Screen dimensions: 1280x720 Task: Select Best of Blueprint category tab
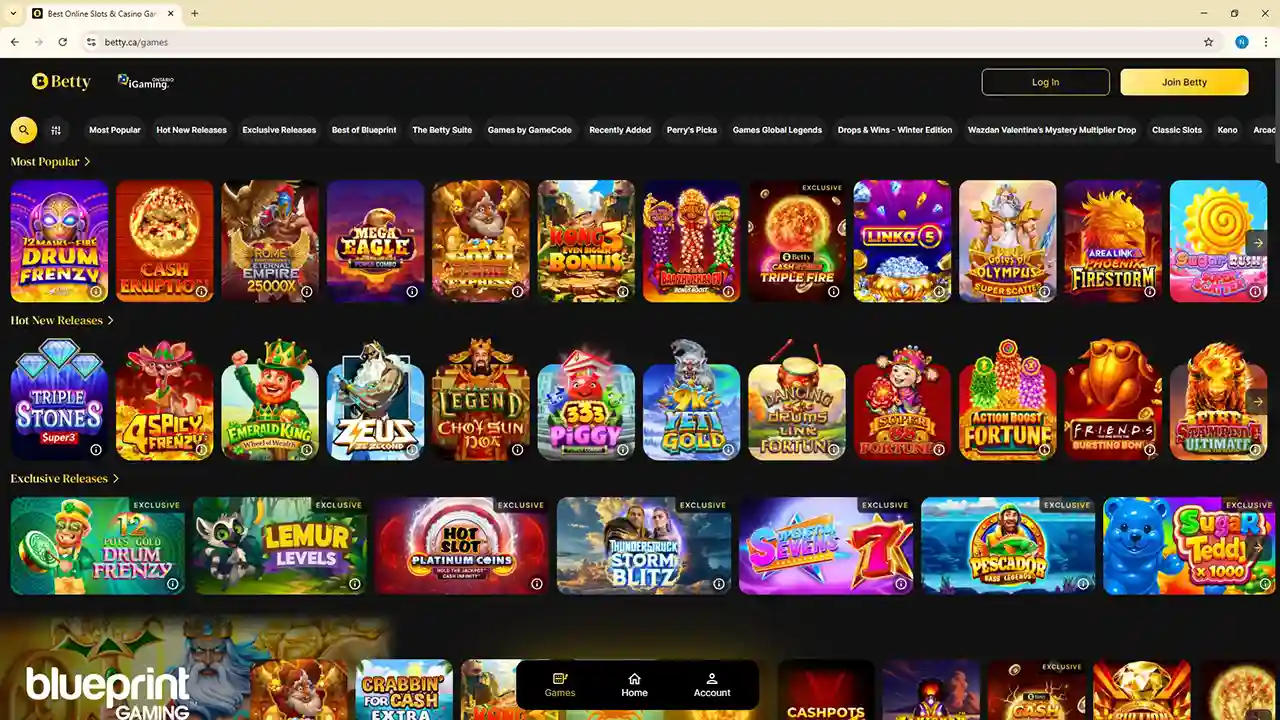coord(364,130)
